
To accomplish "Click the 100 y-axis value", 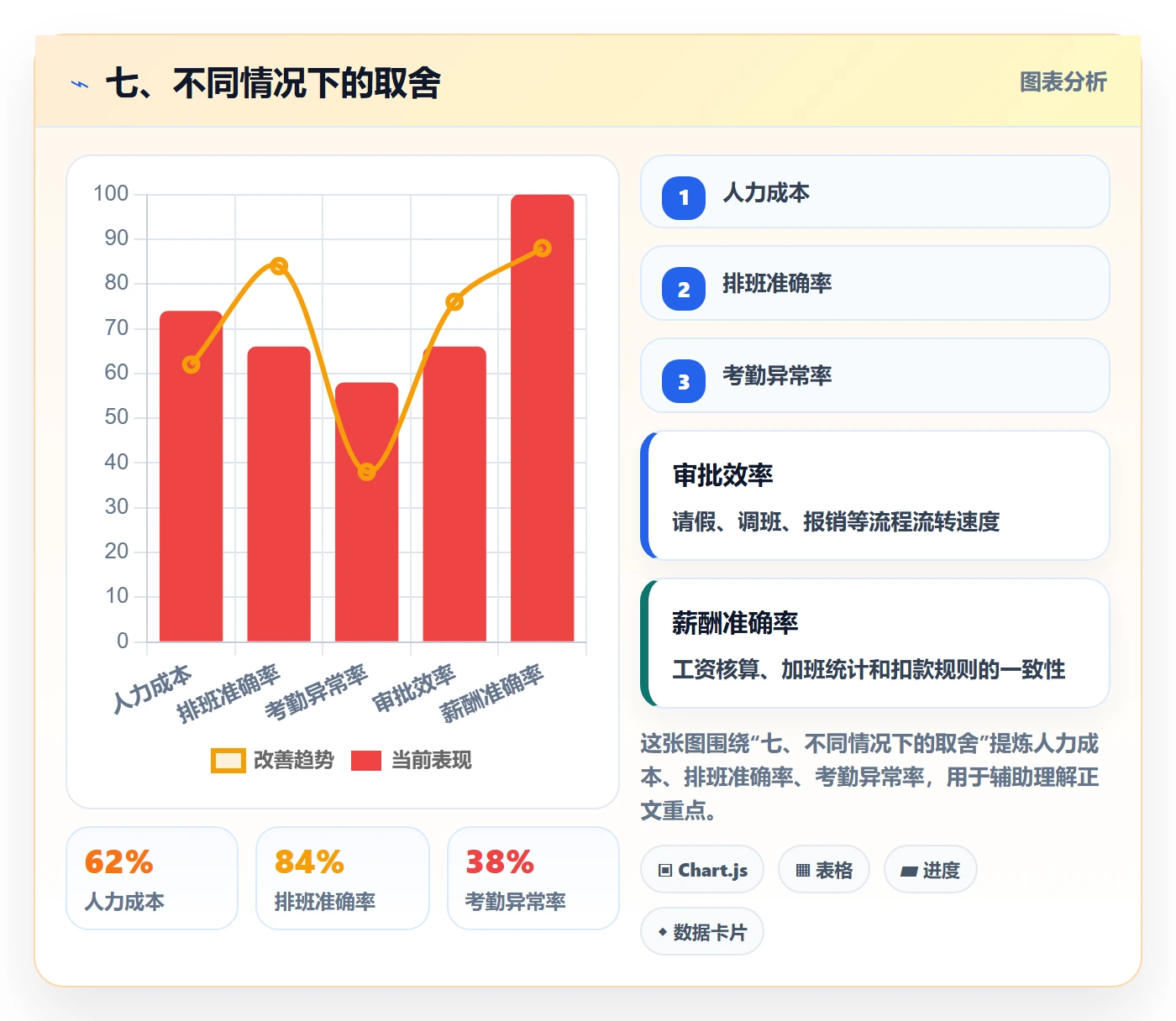I will (x=111, y=194).
